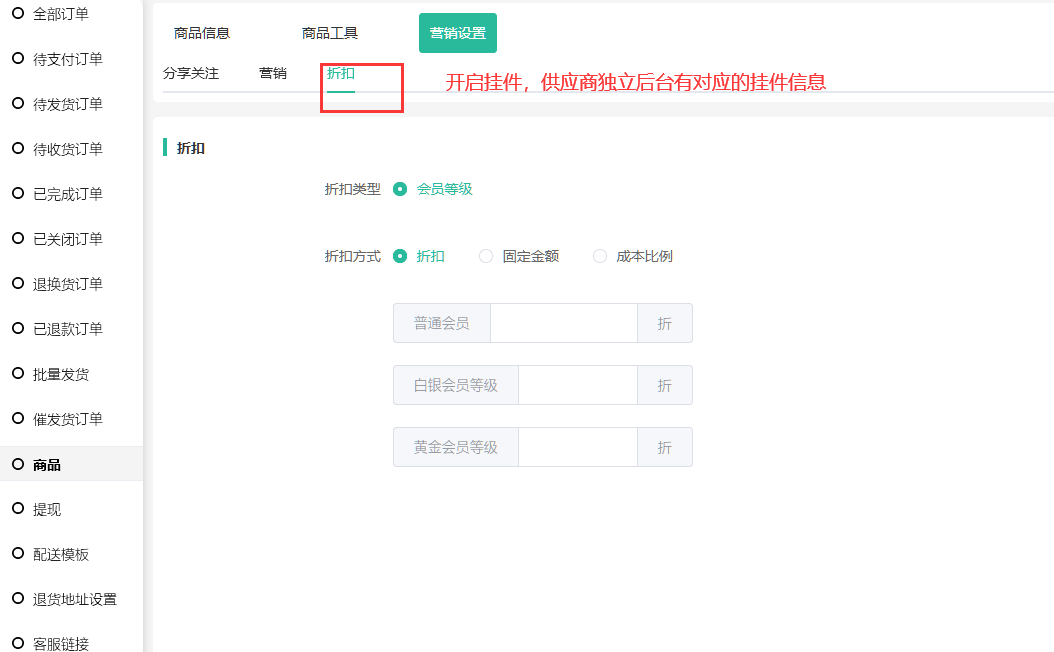Select 会员等级 discount type radio
Image resolution: width=1054 pixels, height=652 pixels.
coord(400,189)
